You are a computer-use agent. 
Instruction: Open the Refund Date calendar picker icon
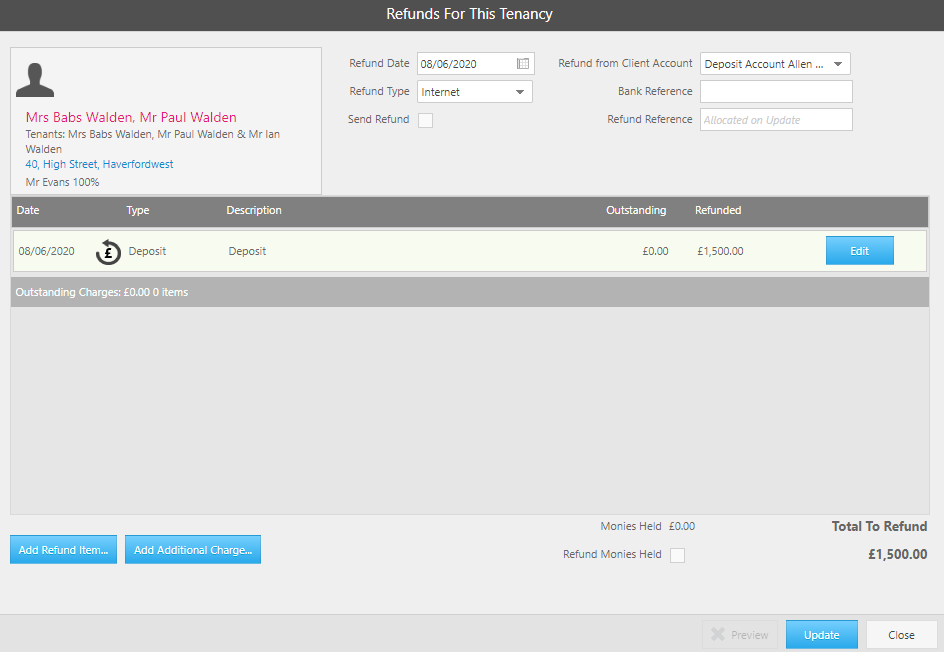click(x=523, y=64)
